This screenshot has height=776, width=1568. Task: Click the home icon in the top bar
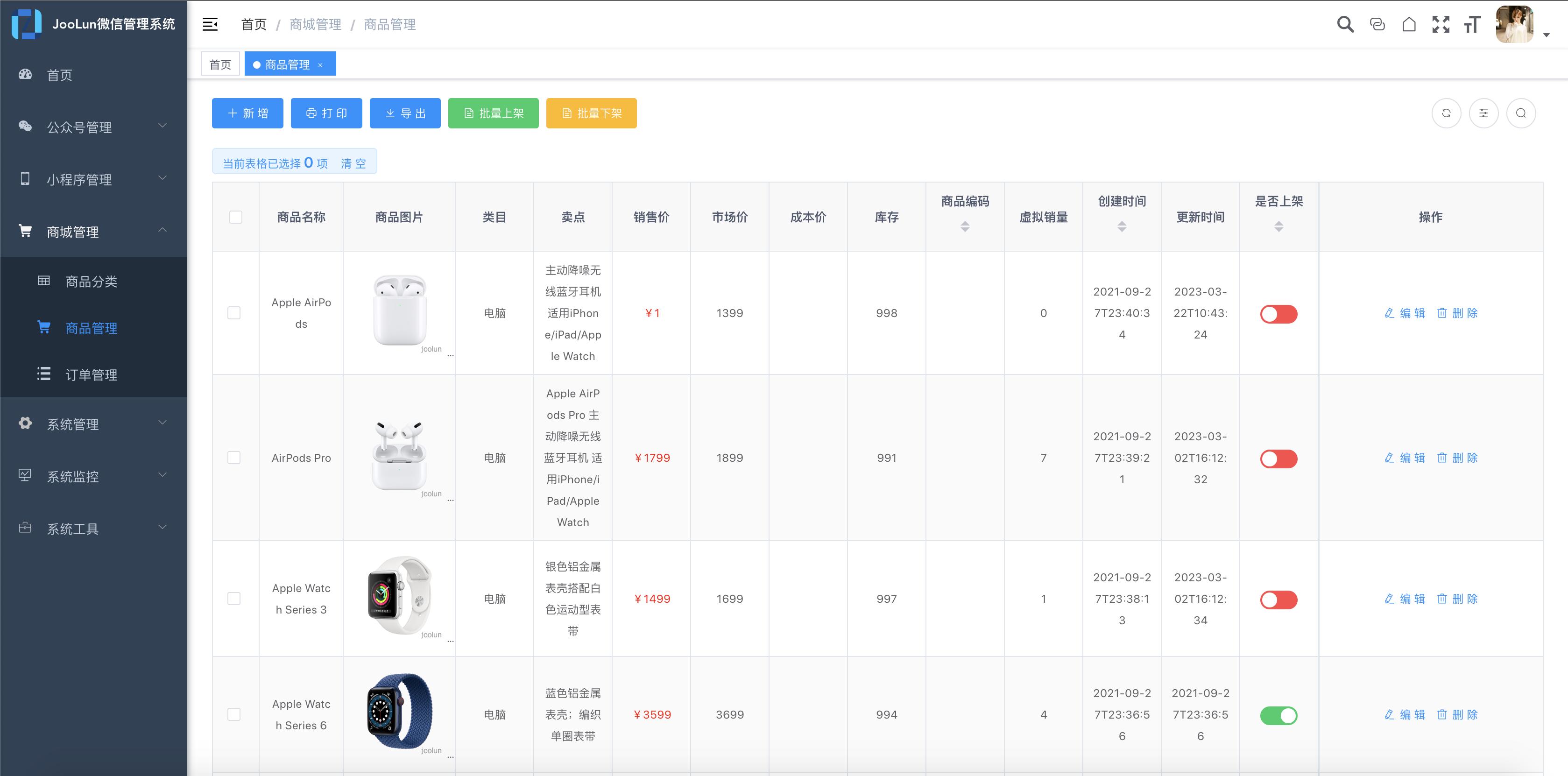coord(1409,24)
